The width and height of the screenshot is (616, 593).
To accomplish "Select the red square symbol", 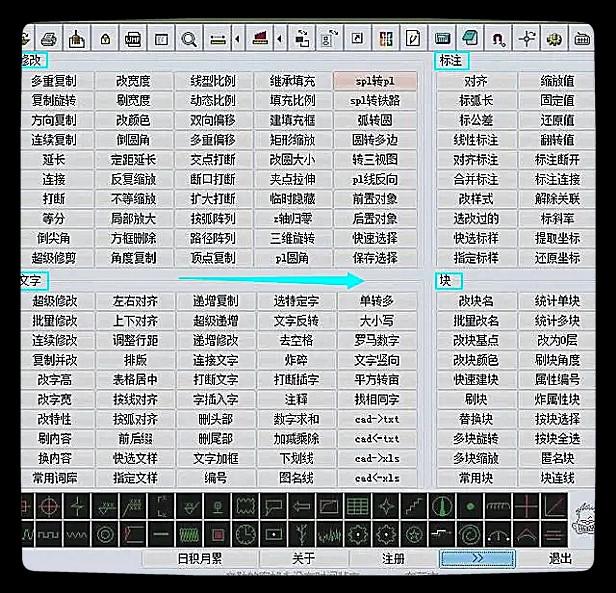I will tap(217, 534).
